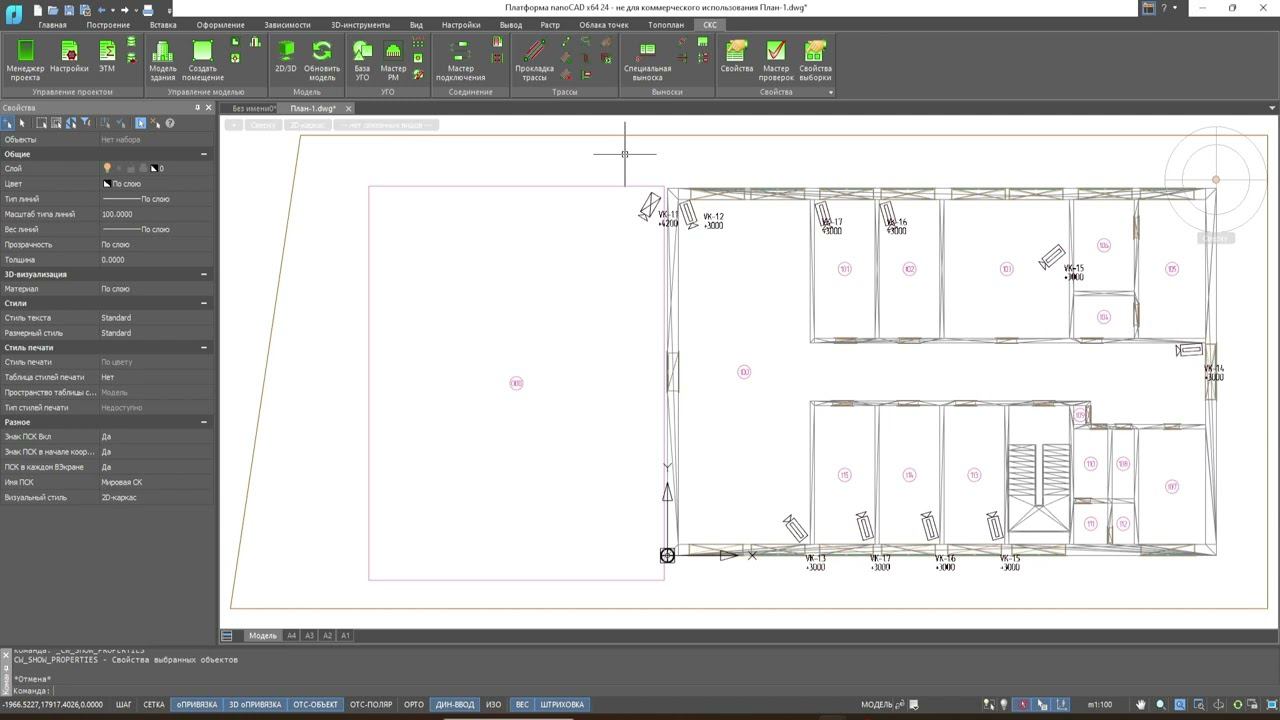Image resolution: width=1280 pixels, height=720 pixels.
Task: Open Свойства tool in СКС ribbon
Action: [736, 56]
